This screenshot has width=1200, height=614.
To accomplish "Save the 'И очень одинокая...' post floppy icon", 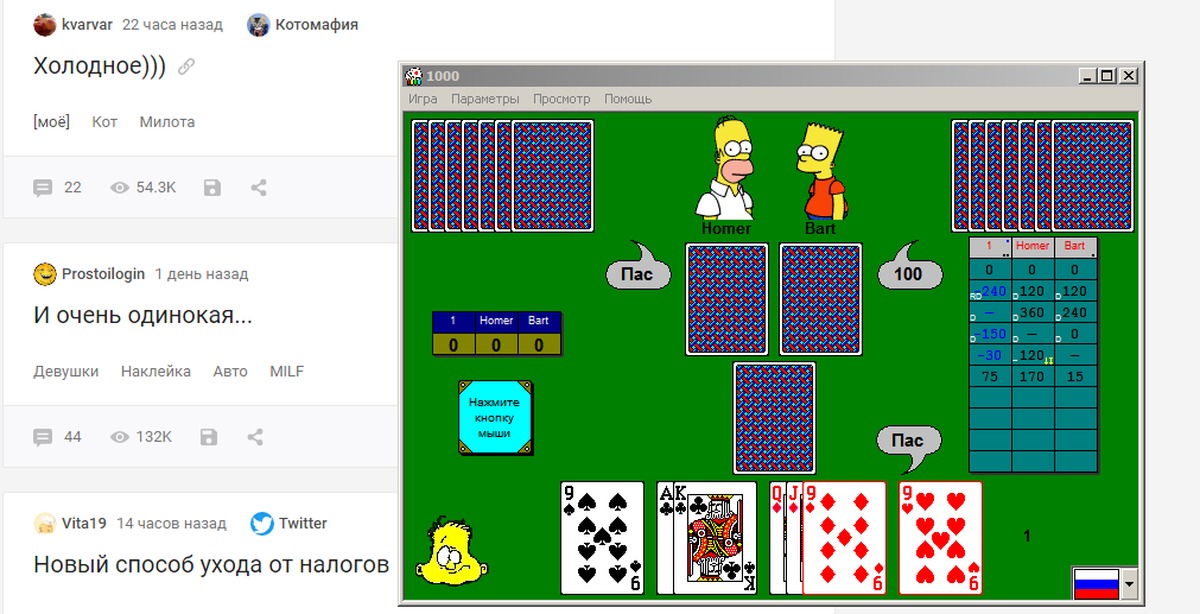I will point(209,437).
